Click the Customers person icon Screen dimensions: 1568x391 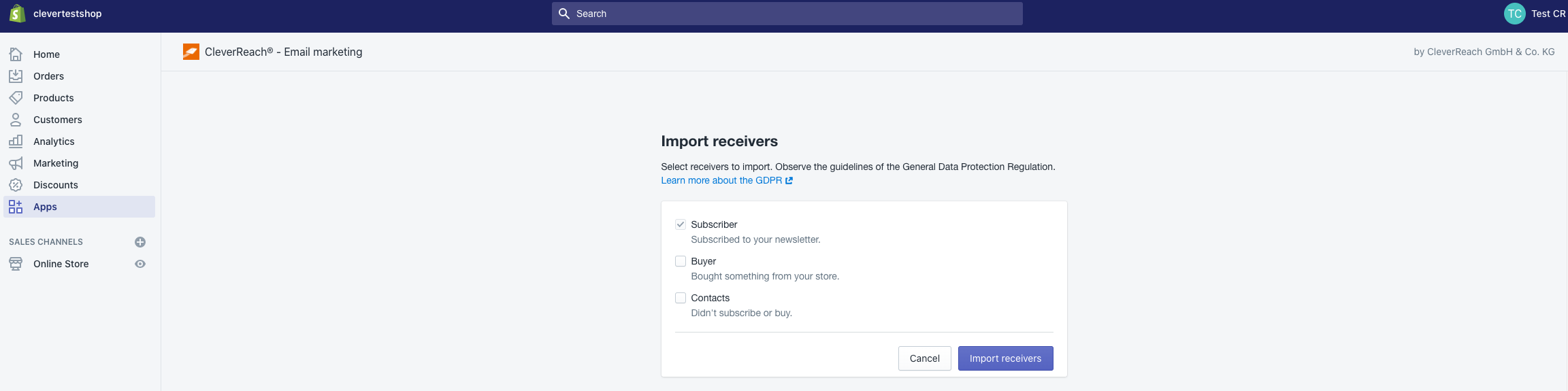point(16,120)
